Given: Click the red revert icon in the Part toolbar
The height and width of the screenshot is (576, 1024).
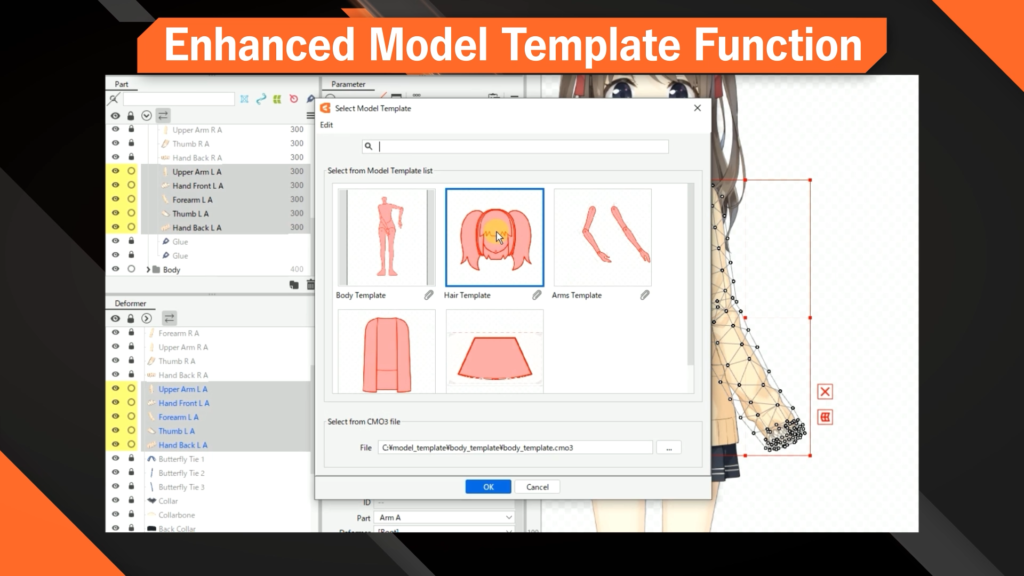Looking at the screenshot, I should pyautogui.click(x=293, y=100).
